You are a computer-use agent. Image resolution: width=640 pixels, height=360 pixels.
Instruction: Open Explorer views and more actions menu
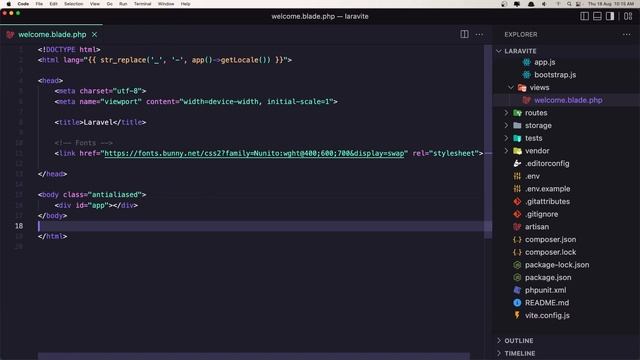click(x=627, y=35)
